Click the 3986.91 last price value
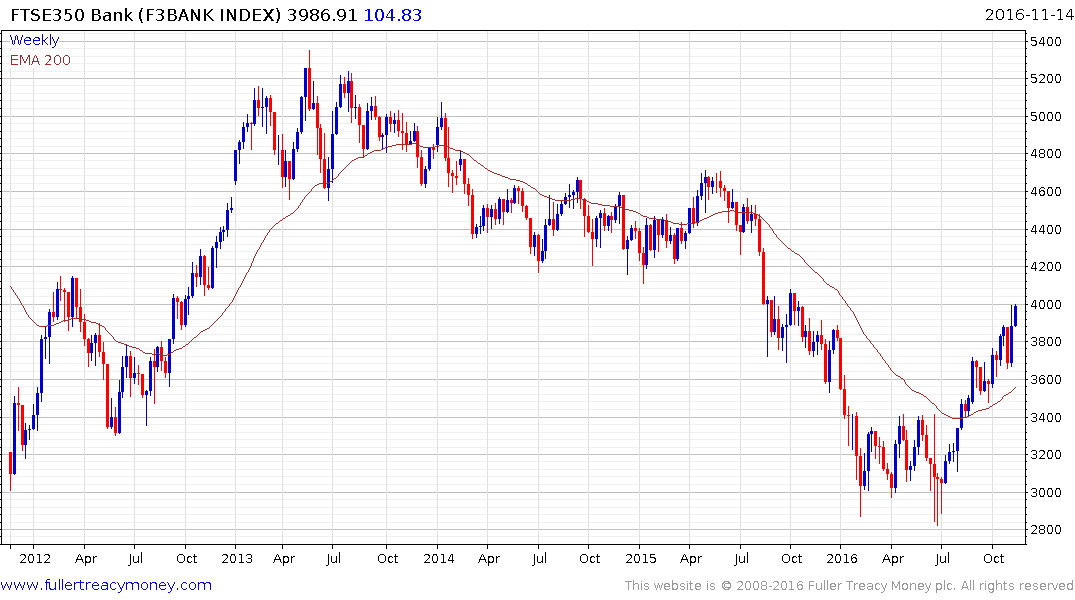1075x600 pixels. 322,15
